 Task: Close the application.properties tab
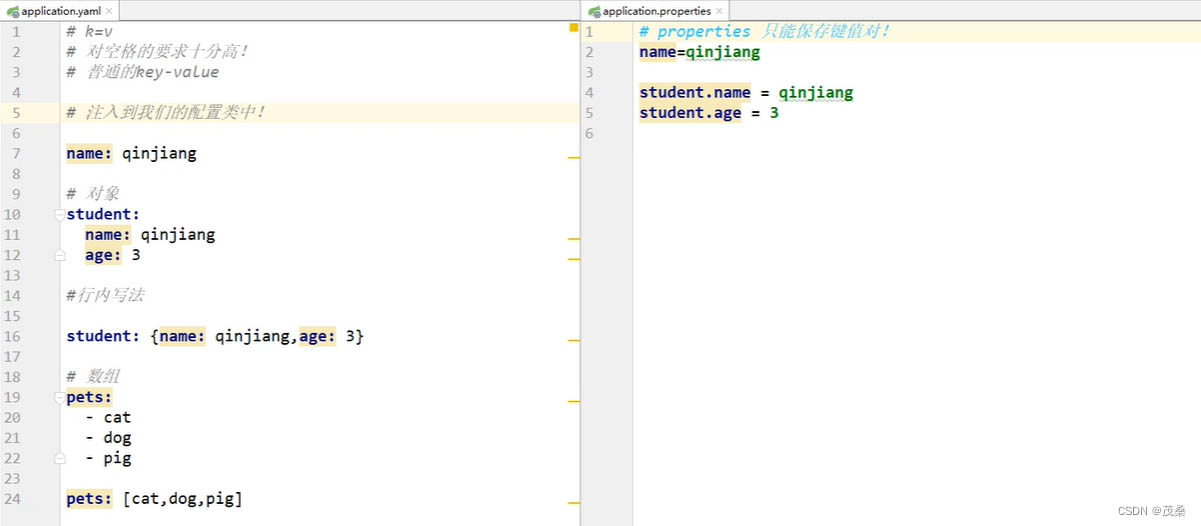(719, 12)
